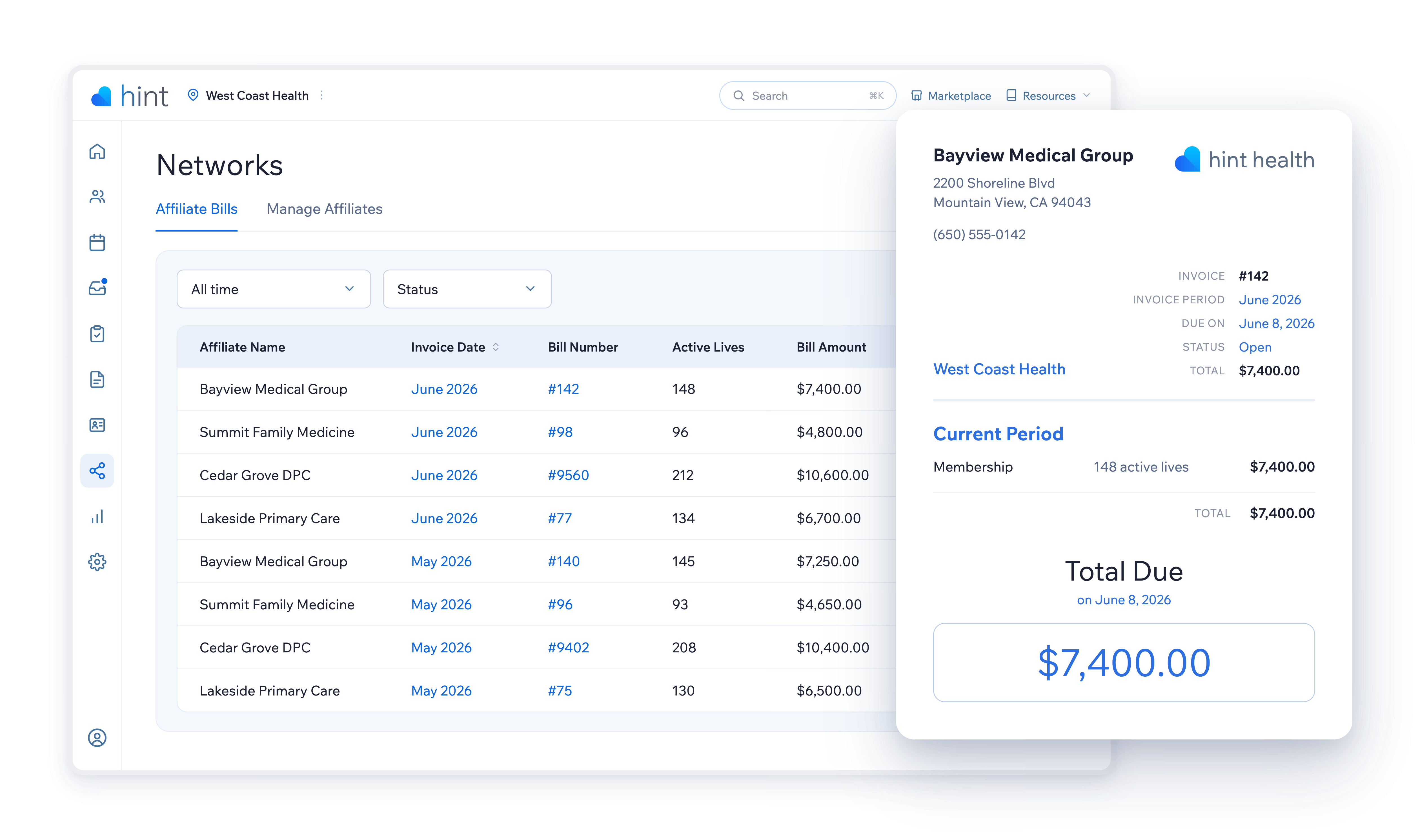
Task: Open bill number #9402
Action: pos(568,647)
